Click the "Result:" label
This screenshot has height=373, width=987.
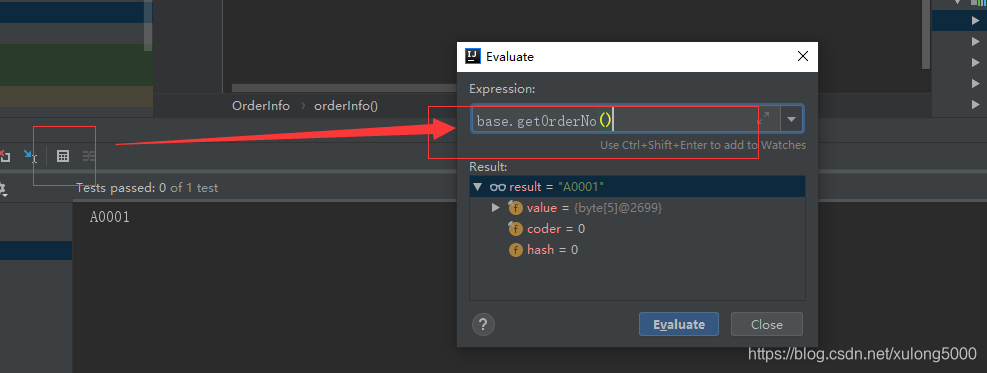point(488,167)
